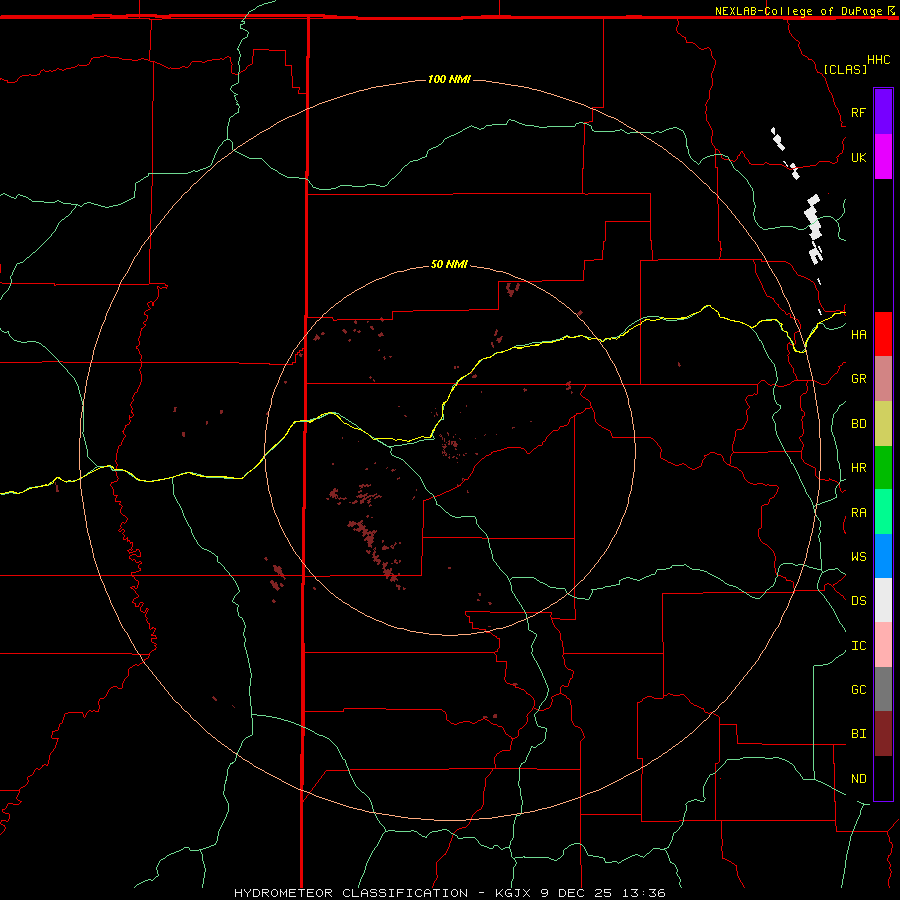The height and width of the screenshot is (900, 900).
Task: Click the Hydrometeor Classification KGJX caption
Action: [x=449, y=893]
